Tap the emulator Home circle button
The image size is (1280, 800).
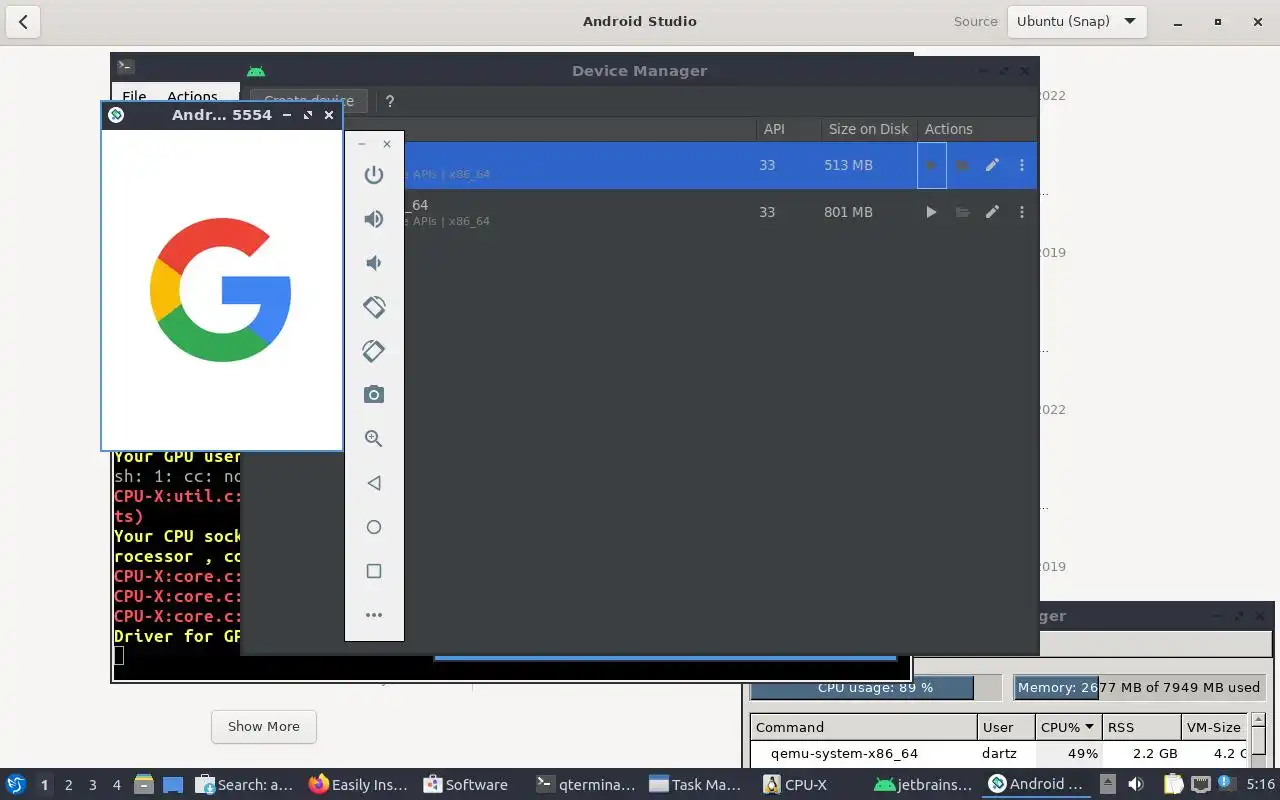point(374,527)
